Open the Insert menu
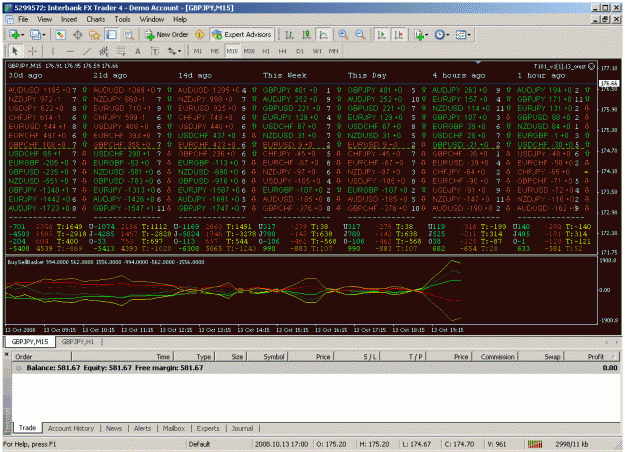The image size is (625, 452). (x=69, y=19)
